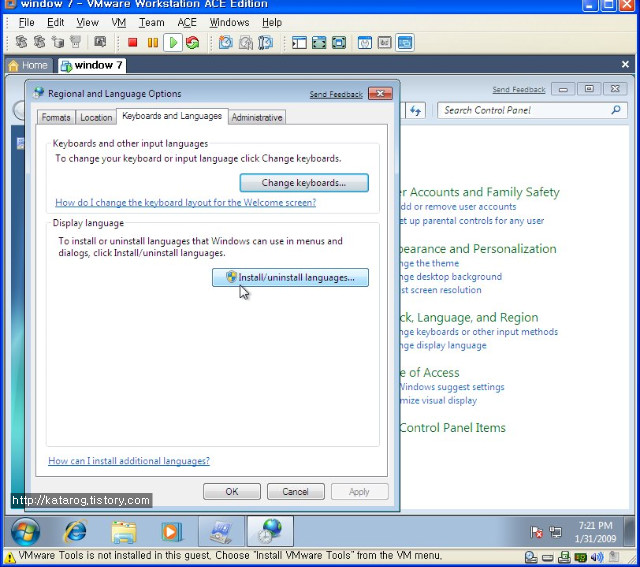Click the red Power Off stop icon
640x567 pixels.
132,42
